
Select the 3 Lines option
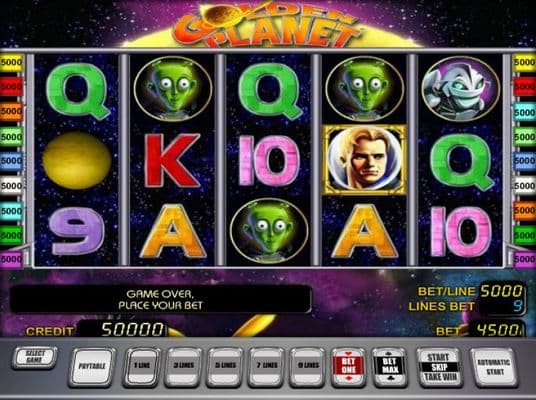[184, 366]
